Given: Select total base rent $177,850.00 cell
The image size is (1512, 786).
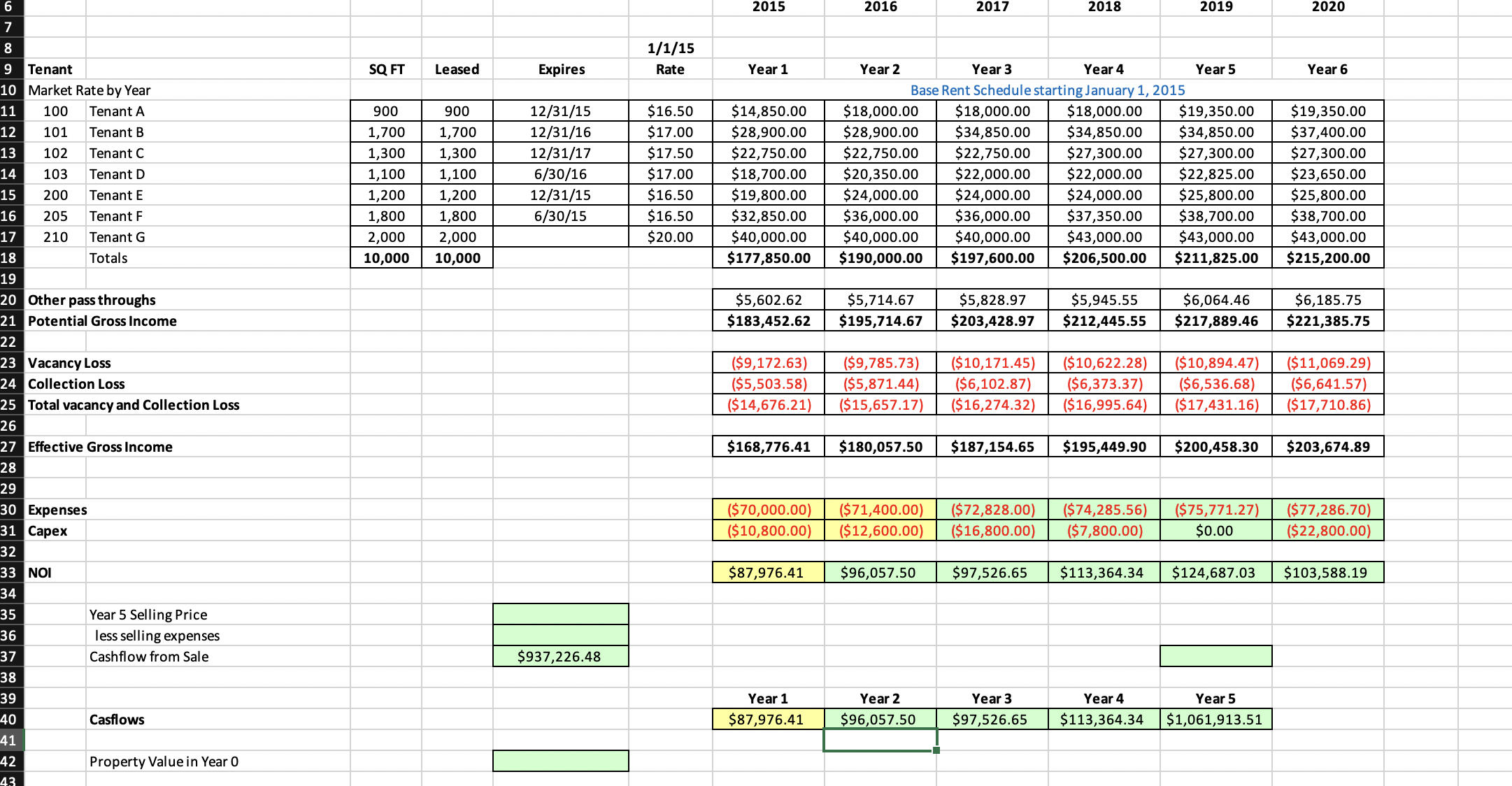Looking at the screenshot, I should coord(768,258).
